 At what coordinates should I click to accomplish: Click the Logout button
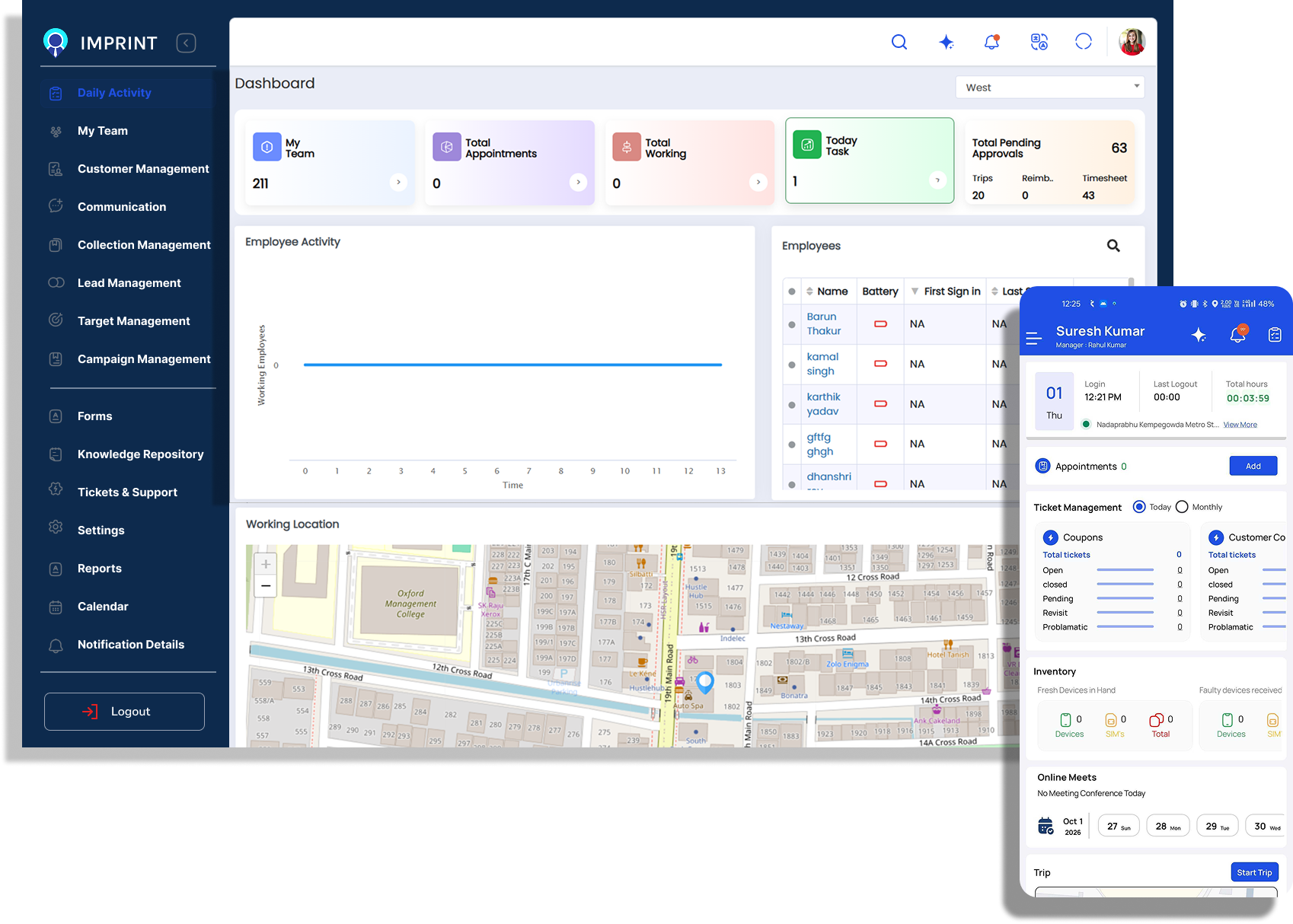[x=124, y=712]
